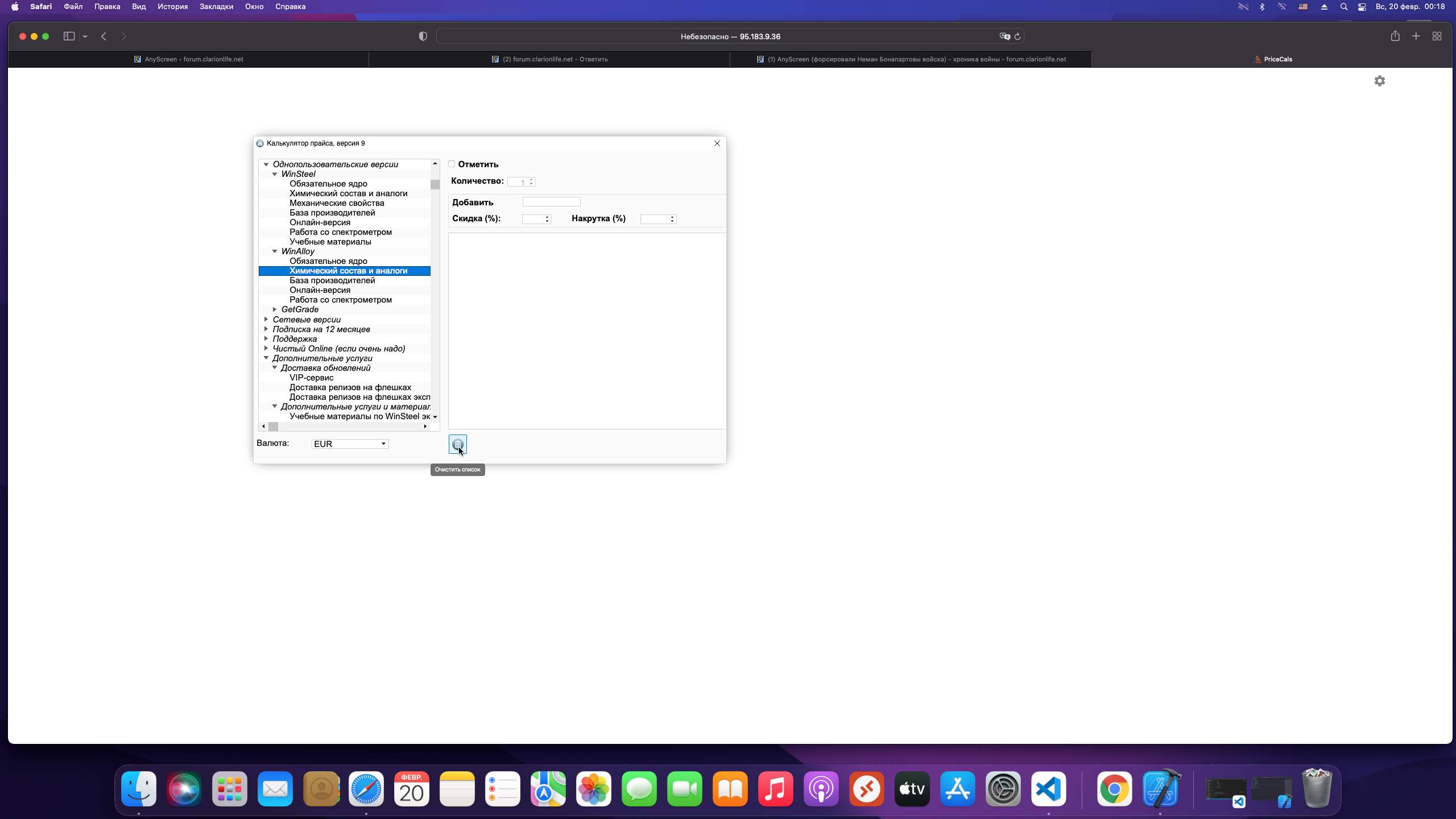
Task: Select VIP-сервис in the tree
Action: [311, 378]
